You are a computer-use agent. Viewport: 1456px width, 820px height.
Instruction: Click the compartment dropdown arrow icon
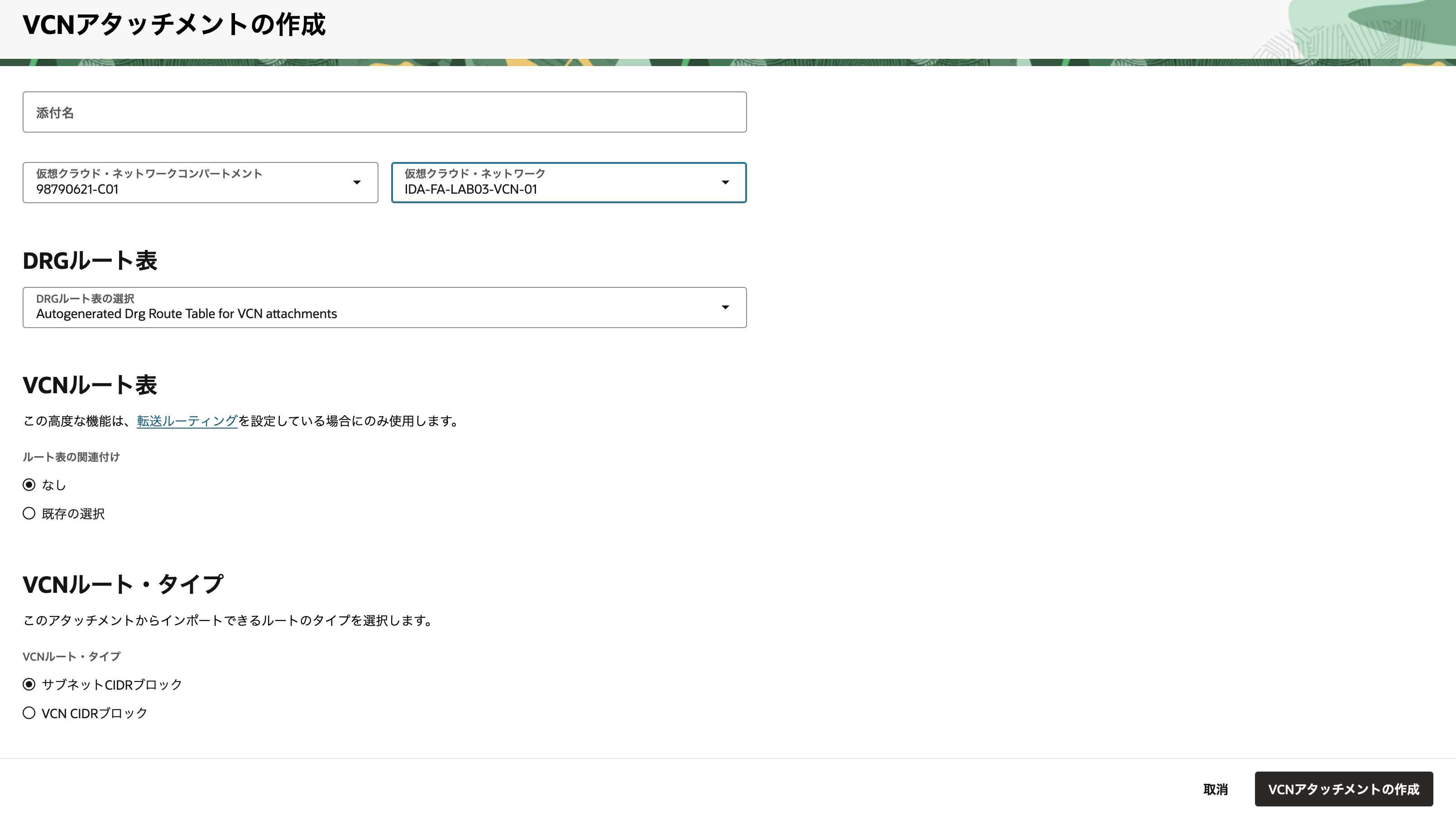pyautogui.click(x=357, y=182)
